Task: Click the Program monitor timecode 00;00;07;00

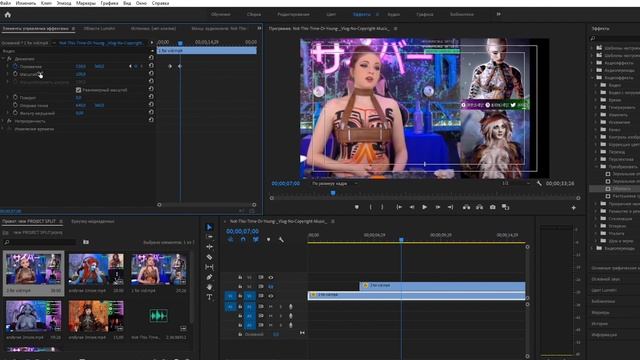Action: (286, 184)
